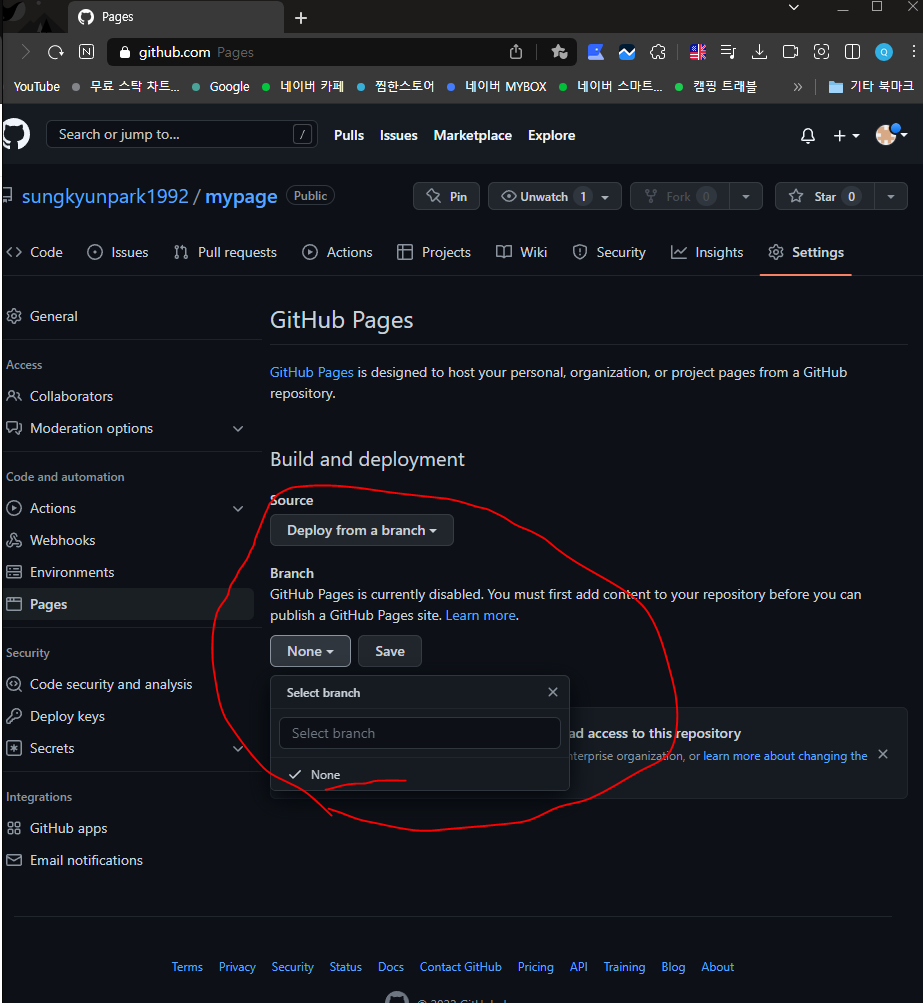Image resolution: width=923 pixels, height=1003 pixels.
Task: Click the Save branch button
Action: click(x=390, y=651)
